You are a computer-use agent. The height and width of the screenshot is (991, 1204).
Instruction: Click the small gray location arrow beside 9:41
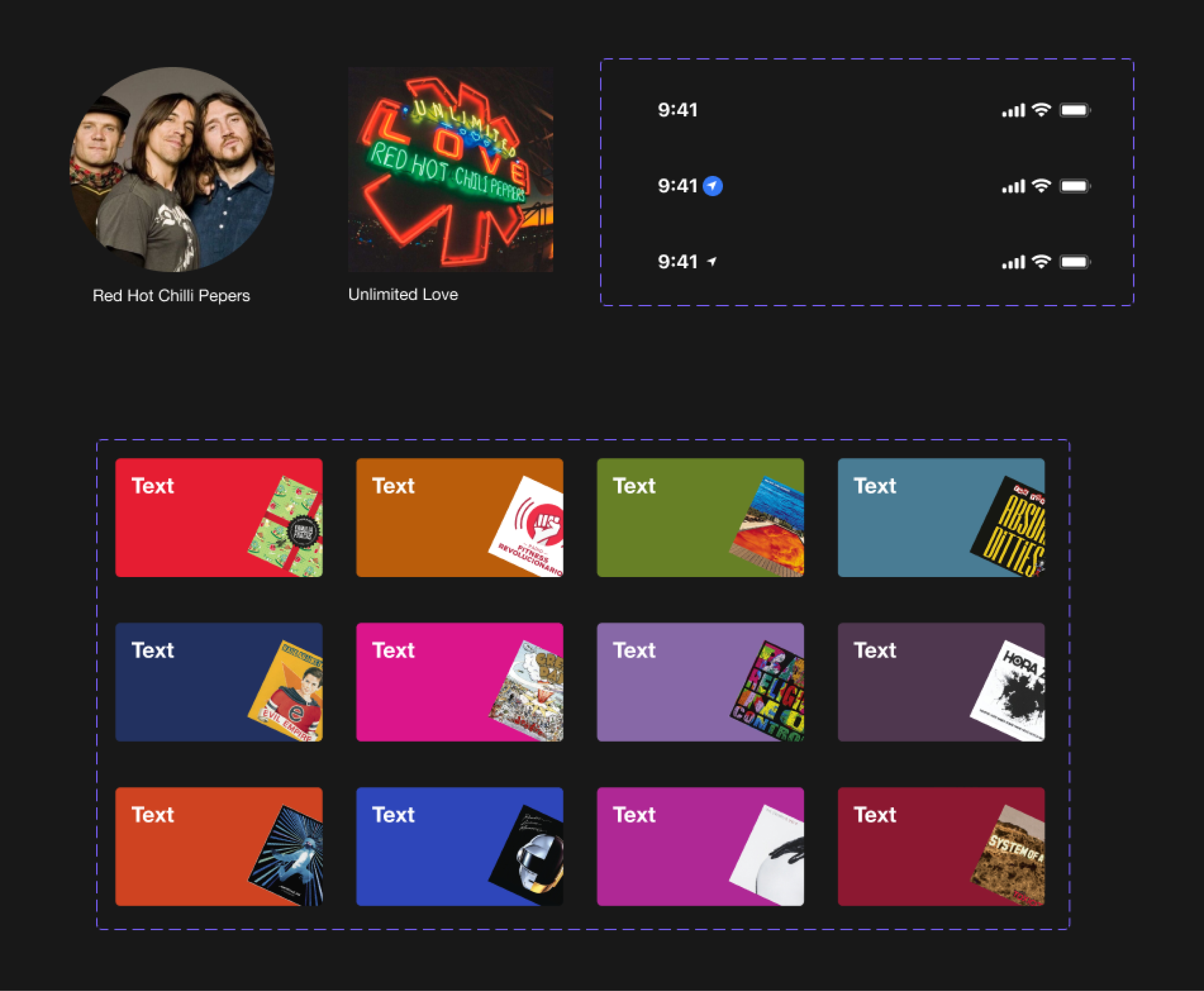click(x=711, y=262)
